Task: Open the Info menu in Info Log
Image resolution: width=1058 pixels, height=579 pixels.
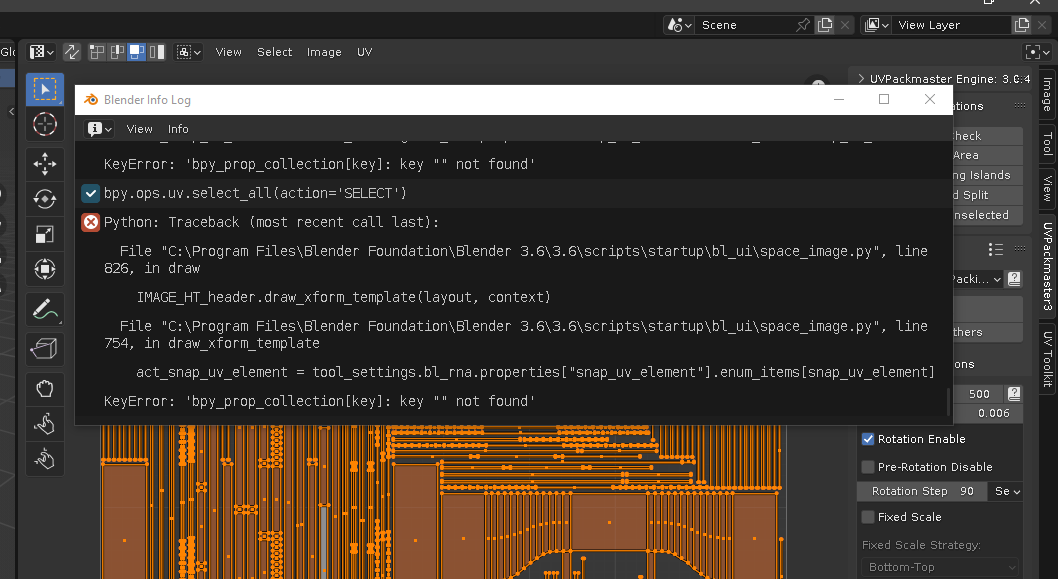Action: [178, 129]
